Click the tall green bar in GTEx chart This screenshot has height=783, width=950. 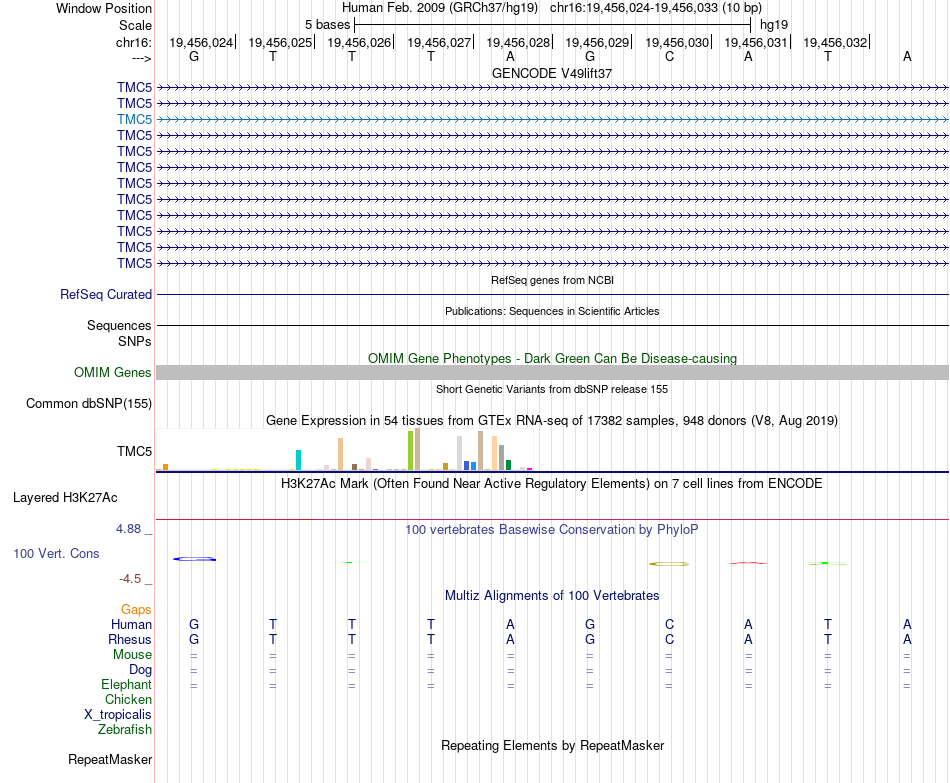pyautogui.click(x=411, y=450)
